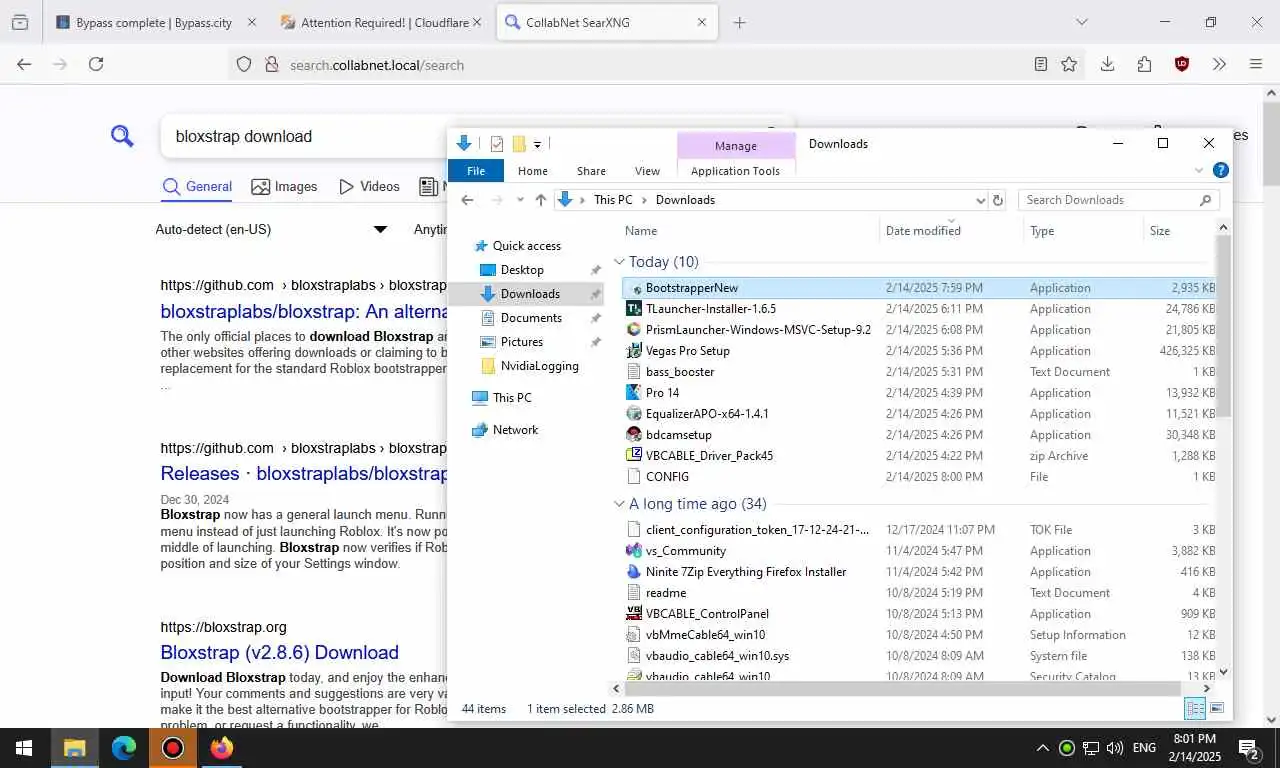1280x768 pixels.
Task: Open the Application Tools ribbon tab
Action: [x=735, y=171]
